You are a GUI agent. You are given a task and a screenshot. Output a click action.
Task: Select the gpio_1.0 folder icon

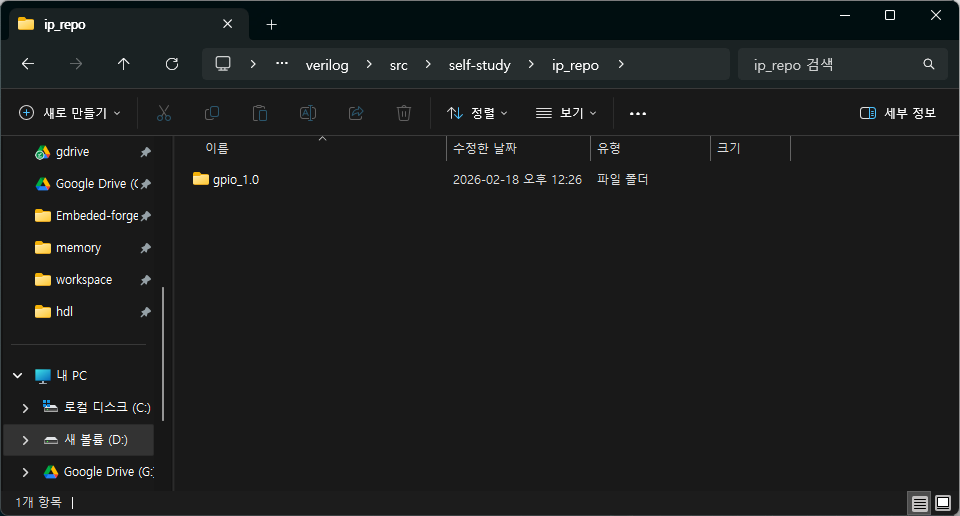(x=201, y=179)
